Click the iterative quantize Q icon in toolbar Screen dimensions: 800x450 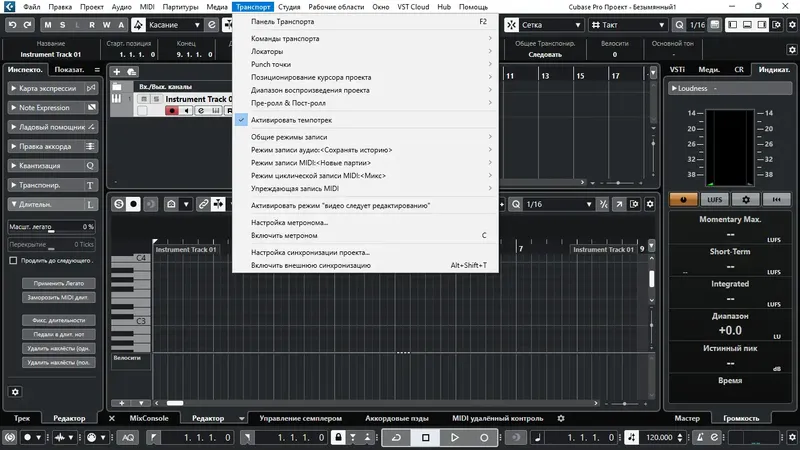click(679, 24)
